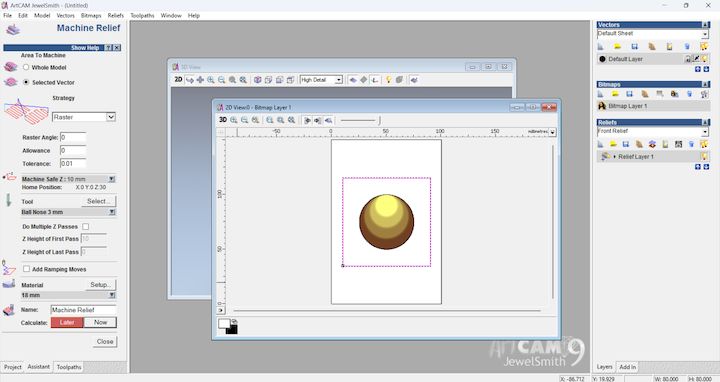Image resolution: width=720 pixels, height=382 pixels.
Task: Open the Reliefs menu
Action: click(x=116, y=15)
